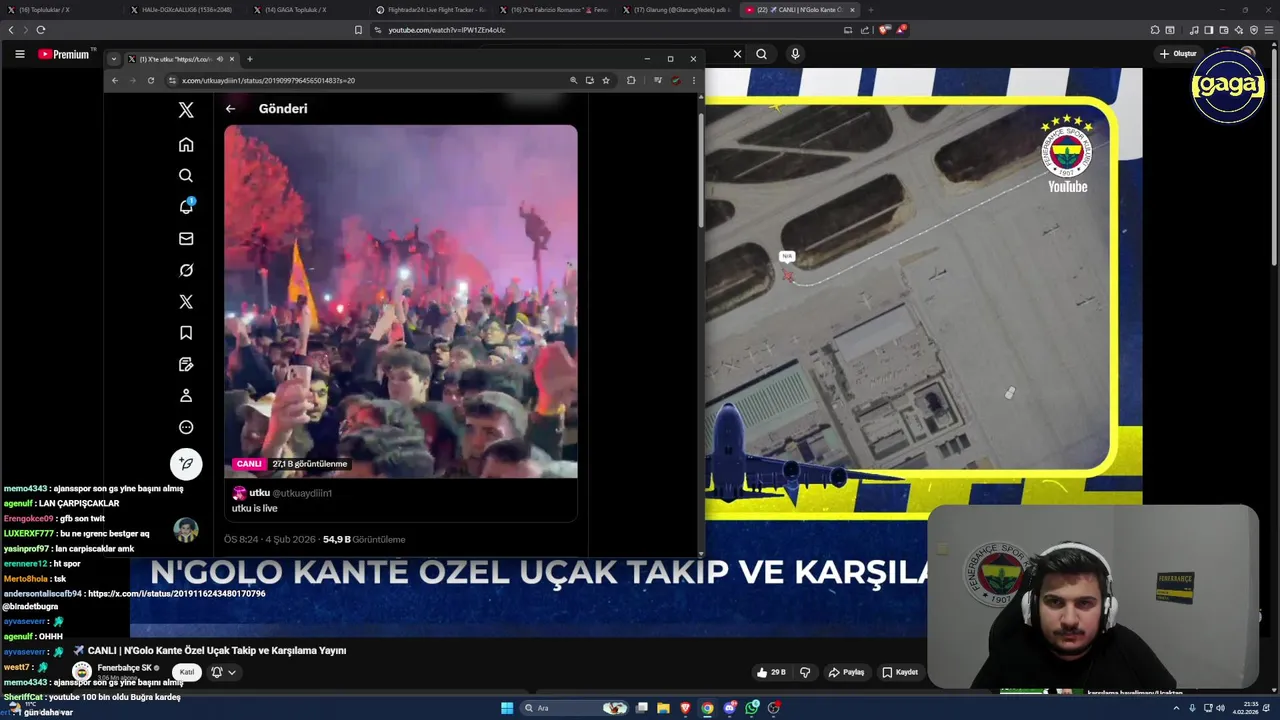Play the utku live video thumbnail

401,301
